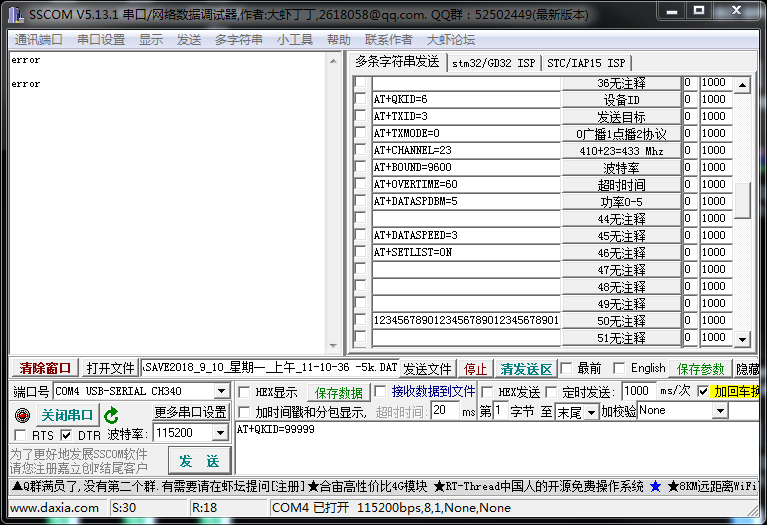Click the 1000 ms/次 interval field
767x525 pixels.
click(638, 391)
